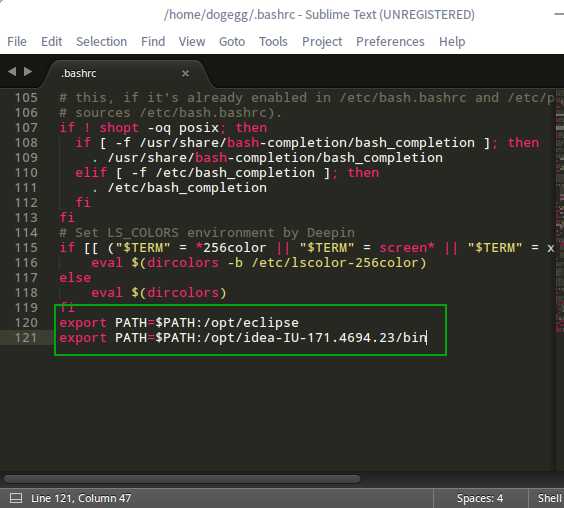This screenshot has height=508, width=564.
Task: Click 'posix' in line 107
Action: tap(199, 128)
